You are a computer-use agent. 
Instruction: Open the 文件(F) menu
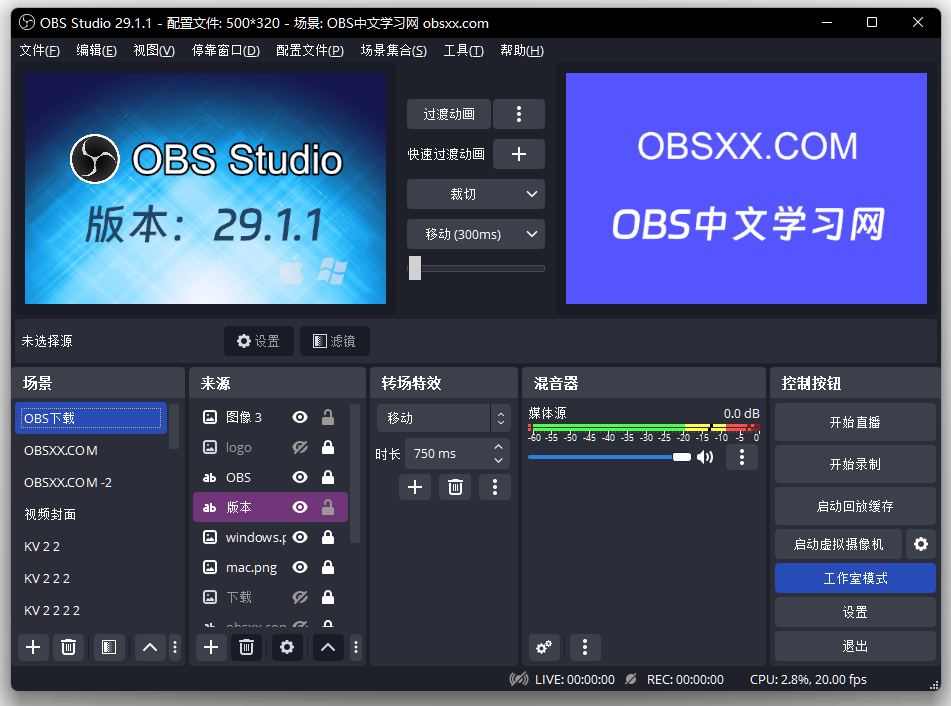pyautogui.click(x=39, y=50)
